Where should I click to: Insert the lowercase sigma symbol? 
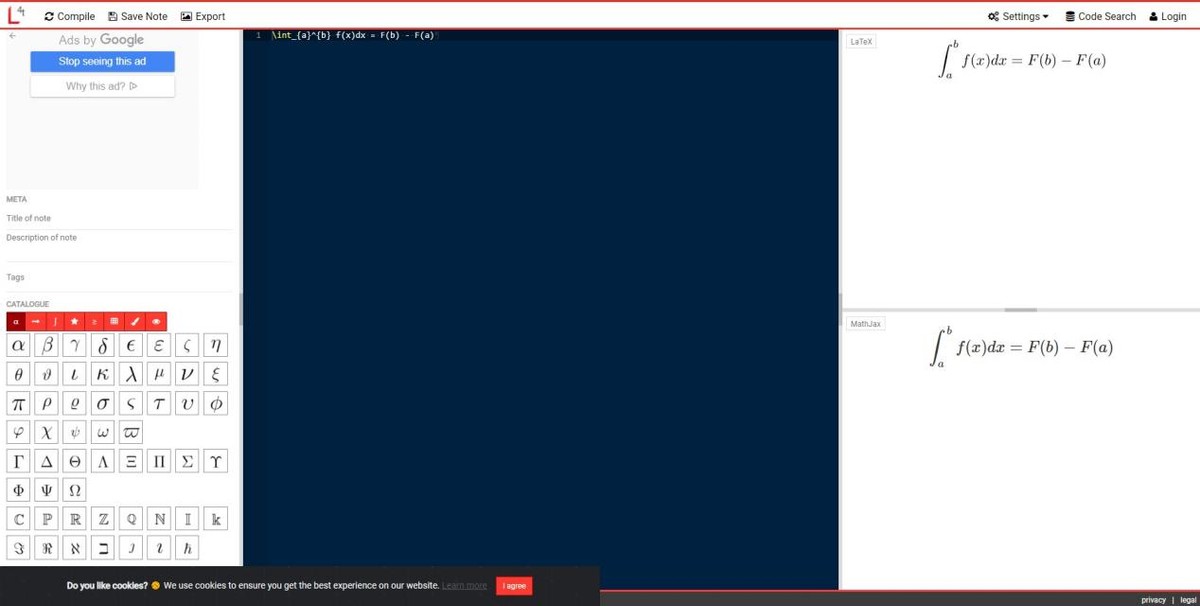(103, 404)
